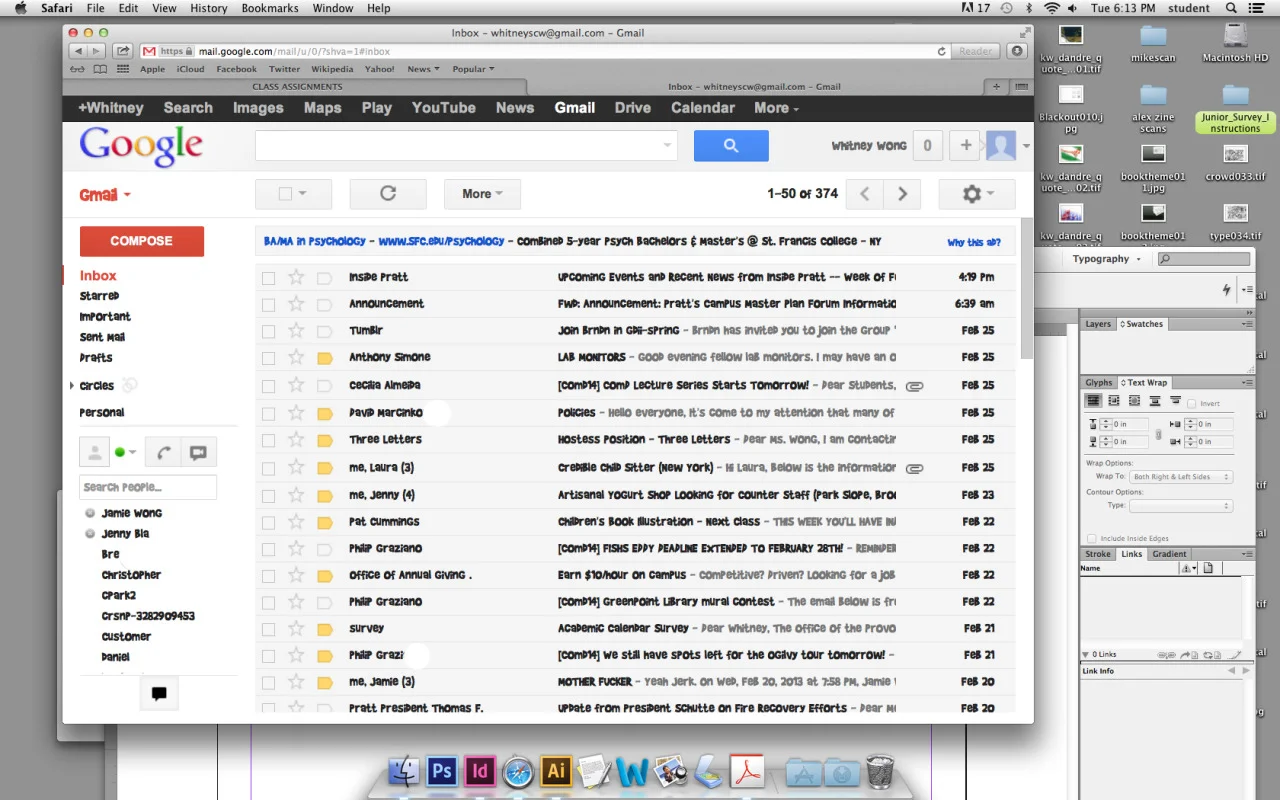The width and height of the screenshot is (1280, 800).
Task: Click the Spotlight magnifier in the menu bar
Action: coord(1231,8)
